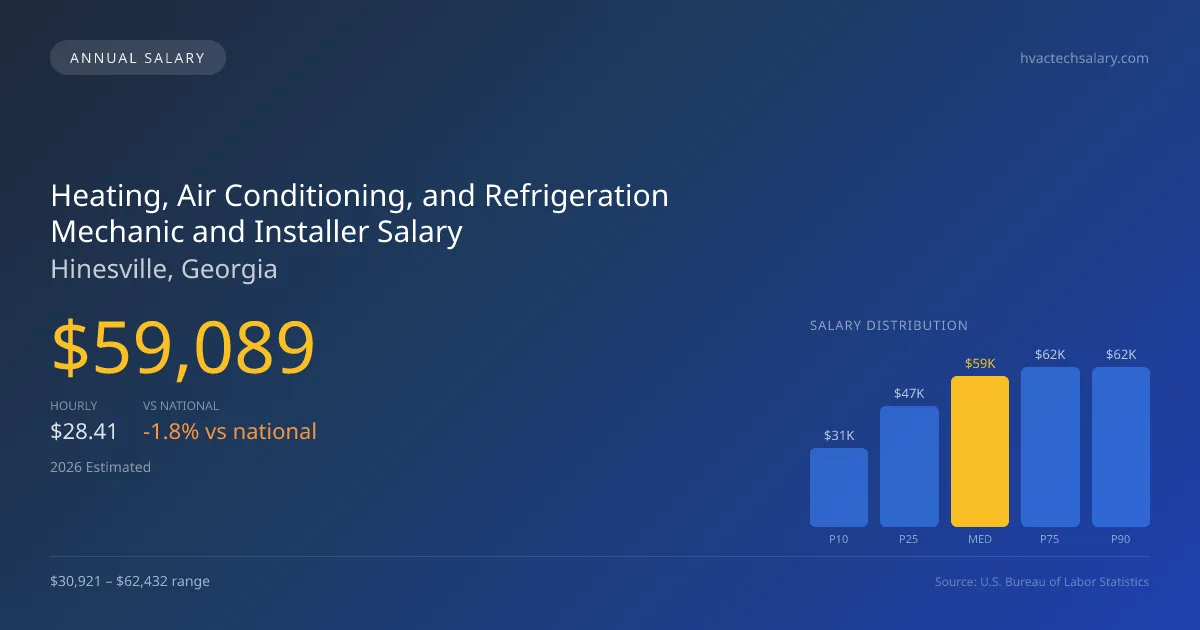Image resolution: width=1200 pixels, height=630 pixels.
Task: Click the job title heading
Action: click(359, 213)
